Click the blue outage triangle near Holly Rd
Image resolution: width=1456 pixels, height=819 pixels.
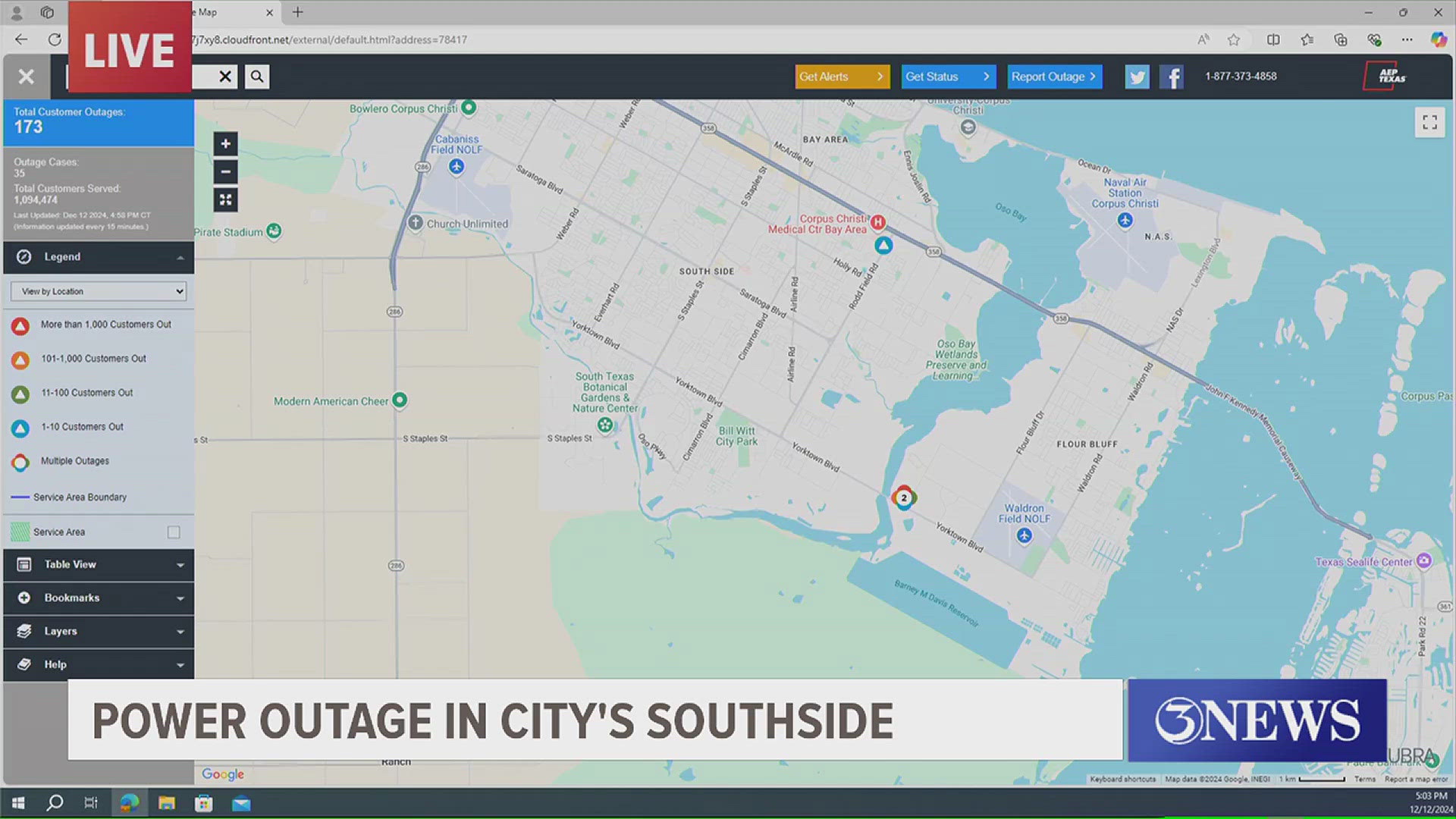point(883,246)
